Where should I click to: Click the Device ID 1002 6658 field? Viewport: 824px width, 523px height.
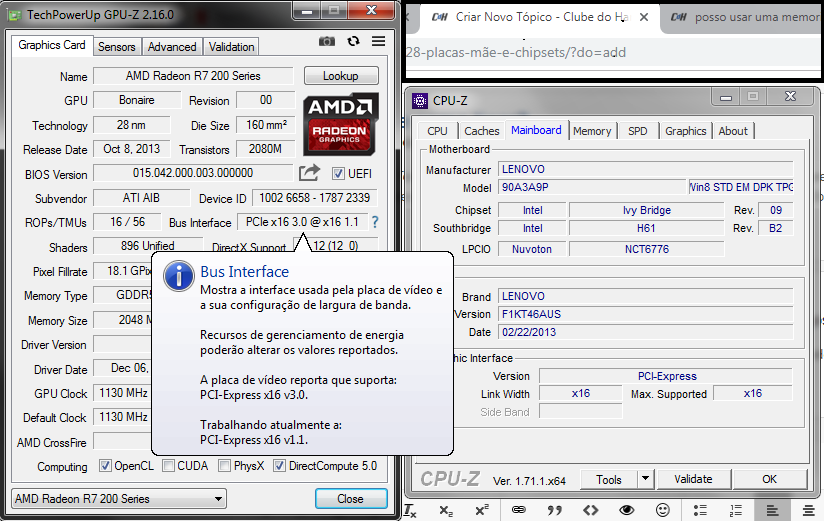[x=314, y=198]
